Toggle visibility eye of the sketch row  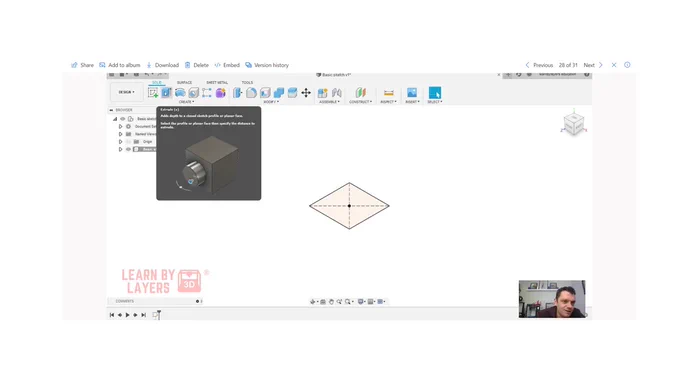tap(128, 149)
